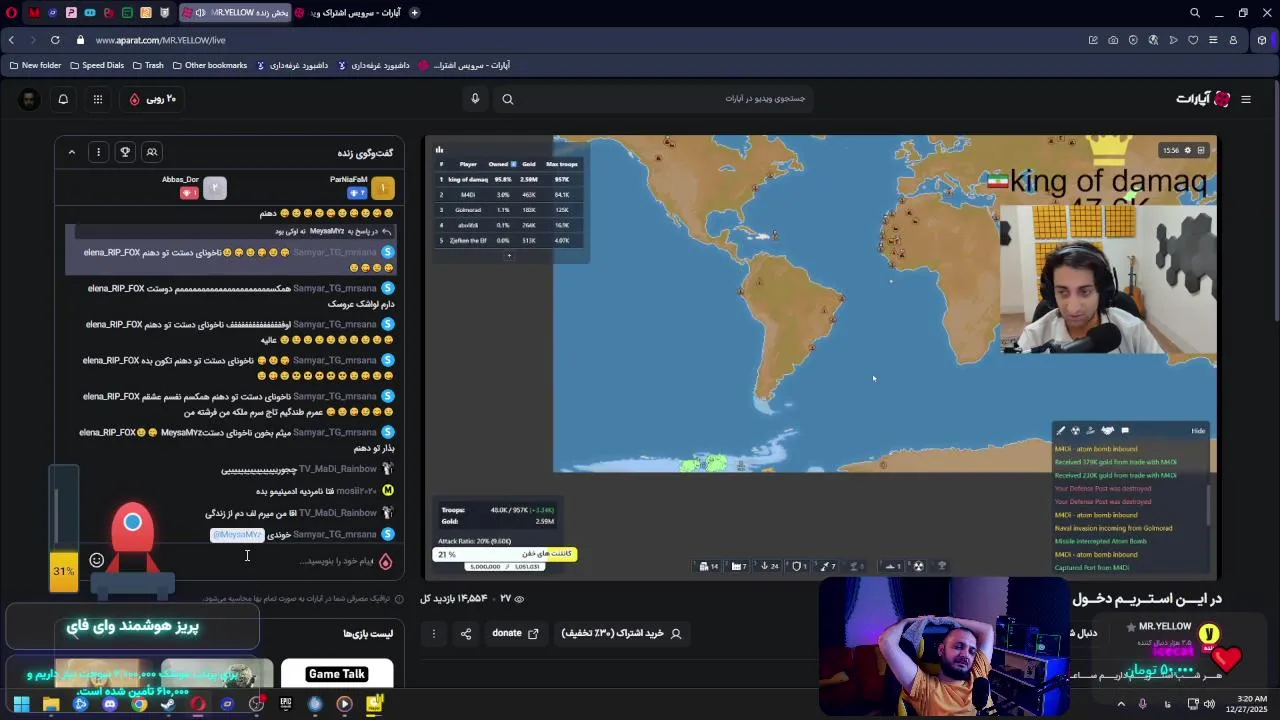Click the address bar URL
The image size is (1280, 720).
161,40
